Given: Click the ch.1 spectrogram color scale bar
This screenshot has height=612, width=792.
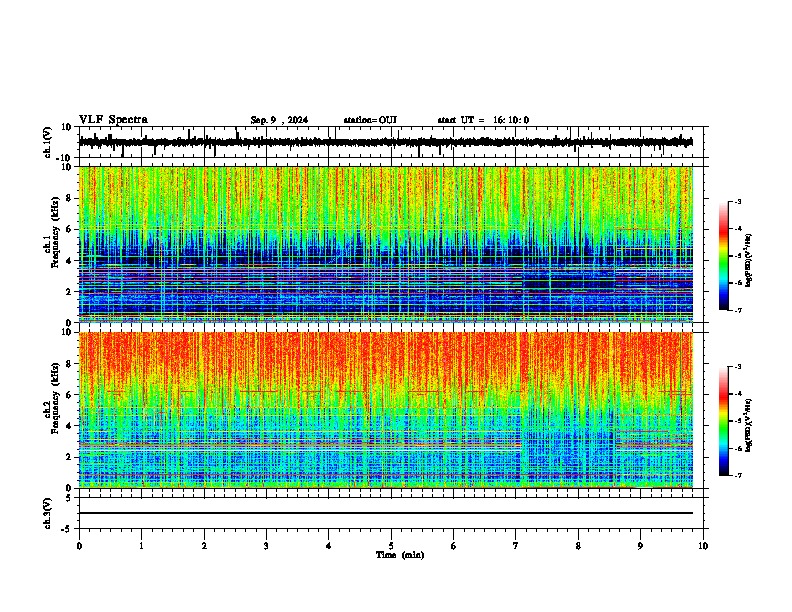Looking at the screenshot, I should [723, 256].
